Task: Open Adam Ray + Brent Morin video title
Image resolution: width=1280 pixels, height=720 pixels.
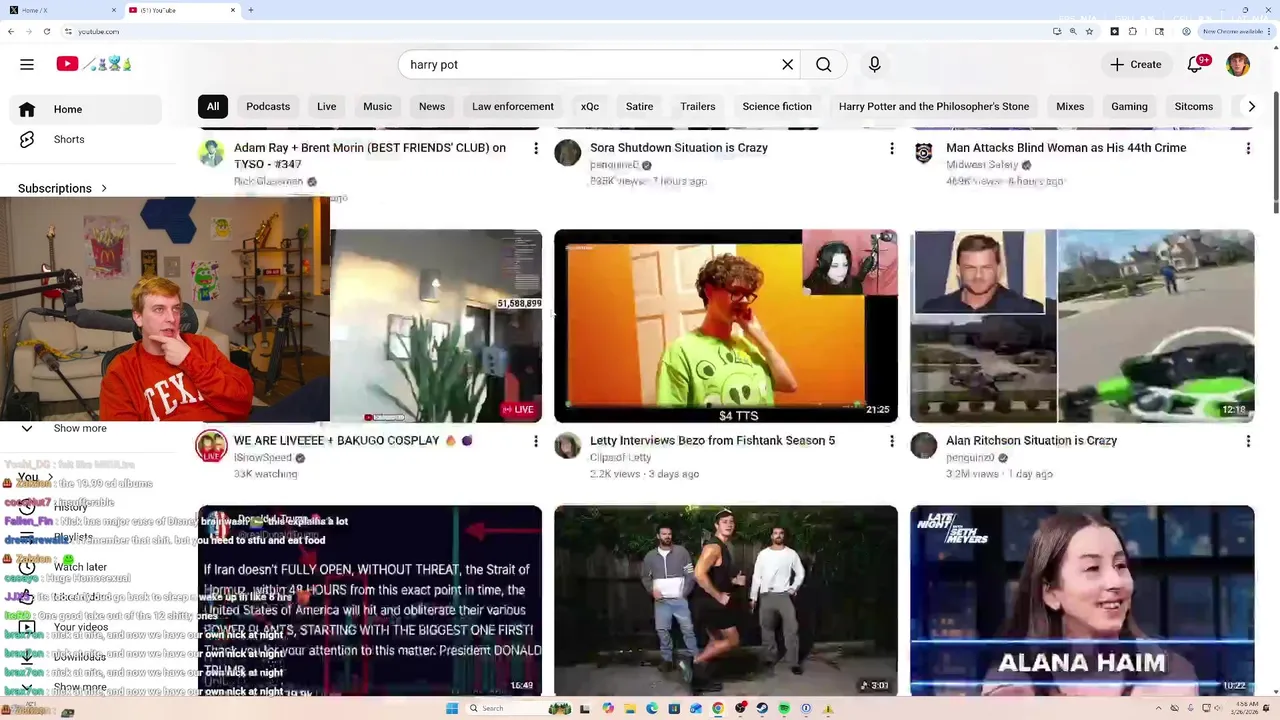Action: 370,155
